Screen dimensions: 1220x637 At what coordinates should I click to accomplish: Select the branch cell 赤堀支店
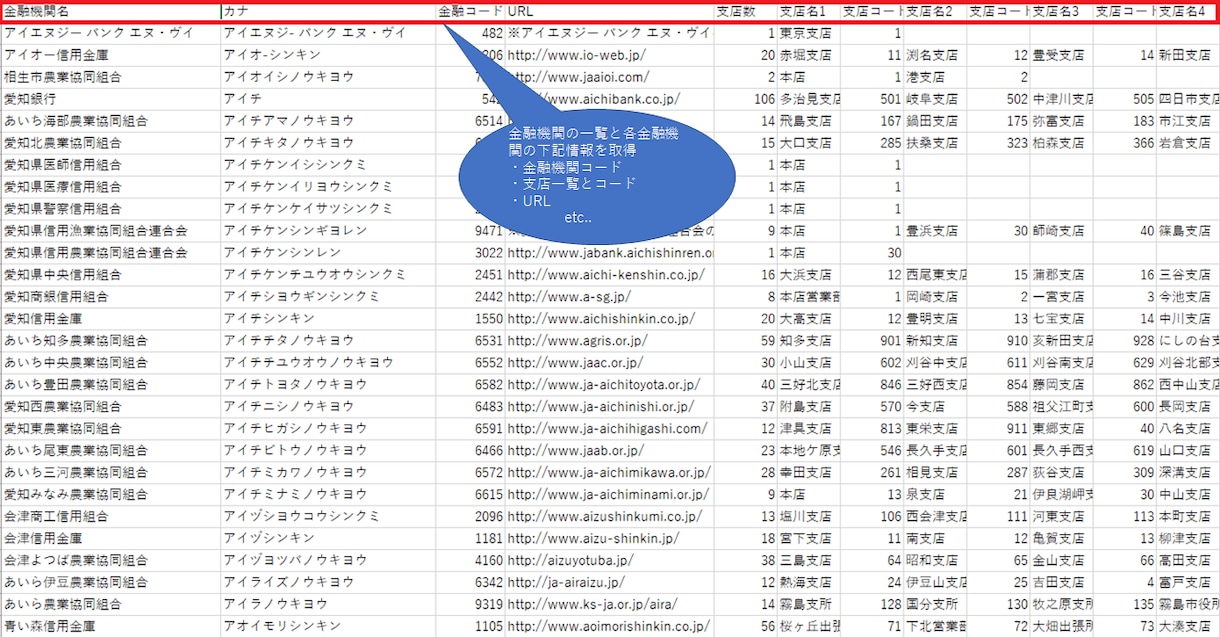(808, 55)
